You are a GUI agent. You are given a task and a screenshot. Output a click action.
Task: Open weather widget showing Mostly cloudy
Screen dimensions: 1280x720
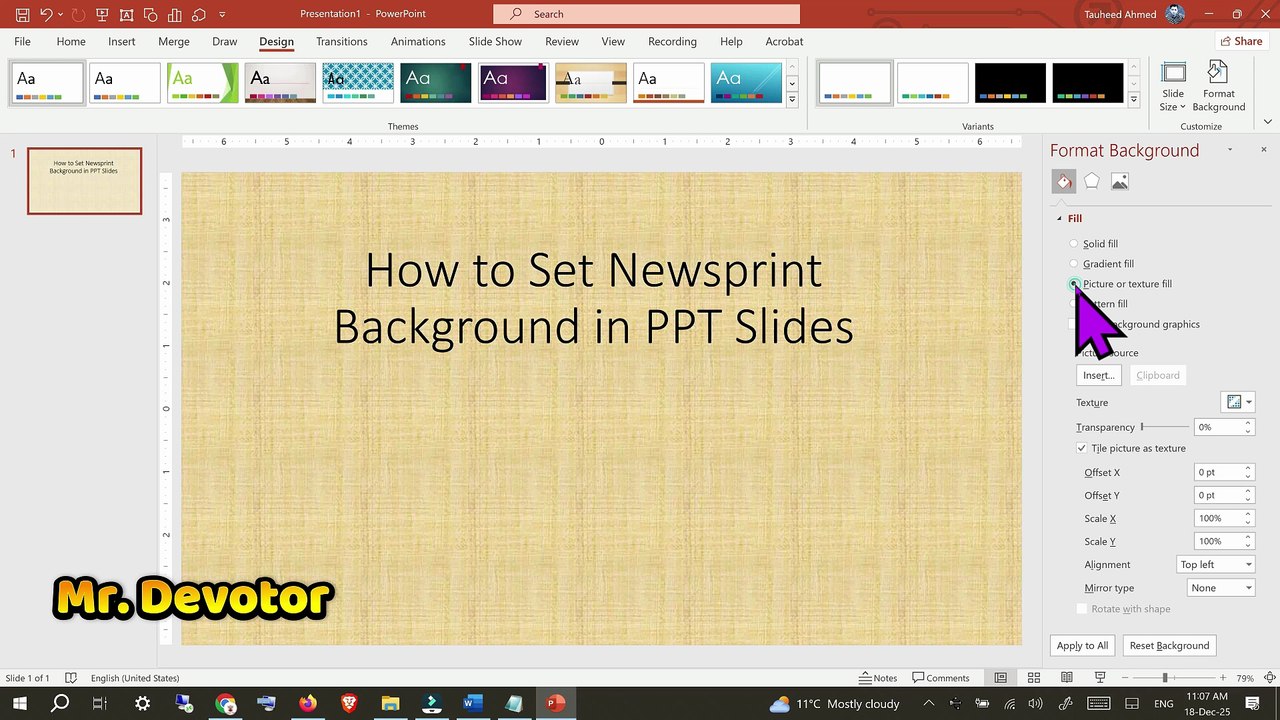(834, 703)
